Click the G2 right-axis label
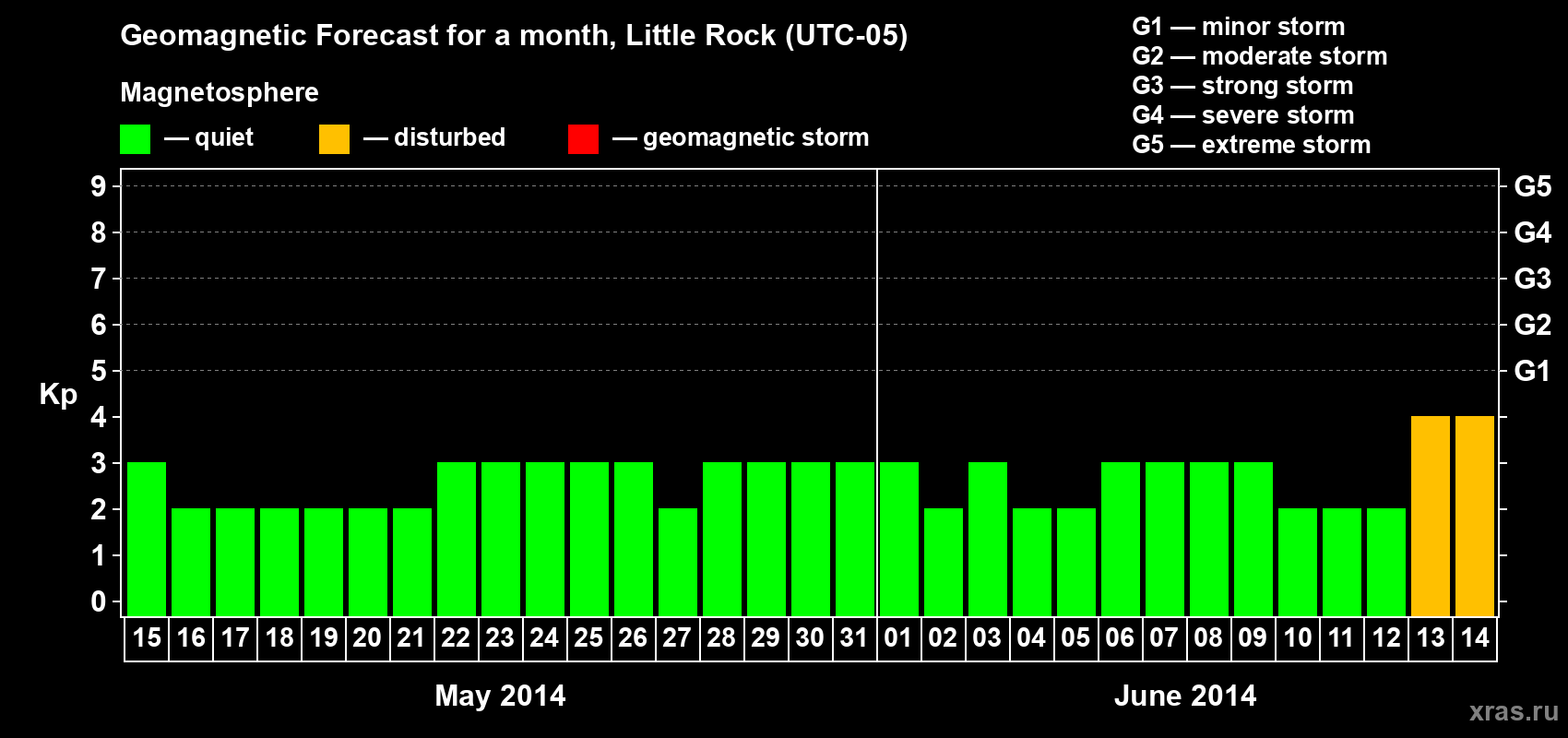The image size is (1568, 738). (x=1532, y=325)
